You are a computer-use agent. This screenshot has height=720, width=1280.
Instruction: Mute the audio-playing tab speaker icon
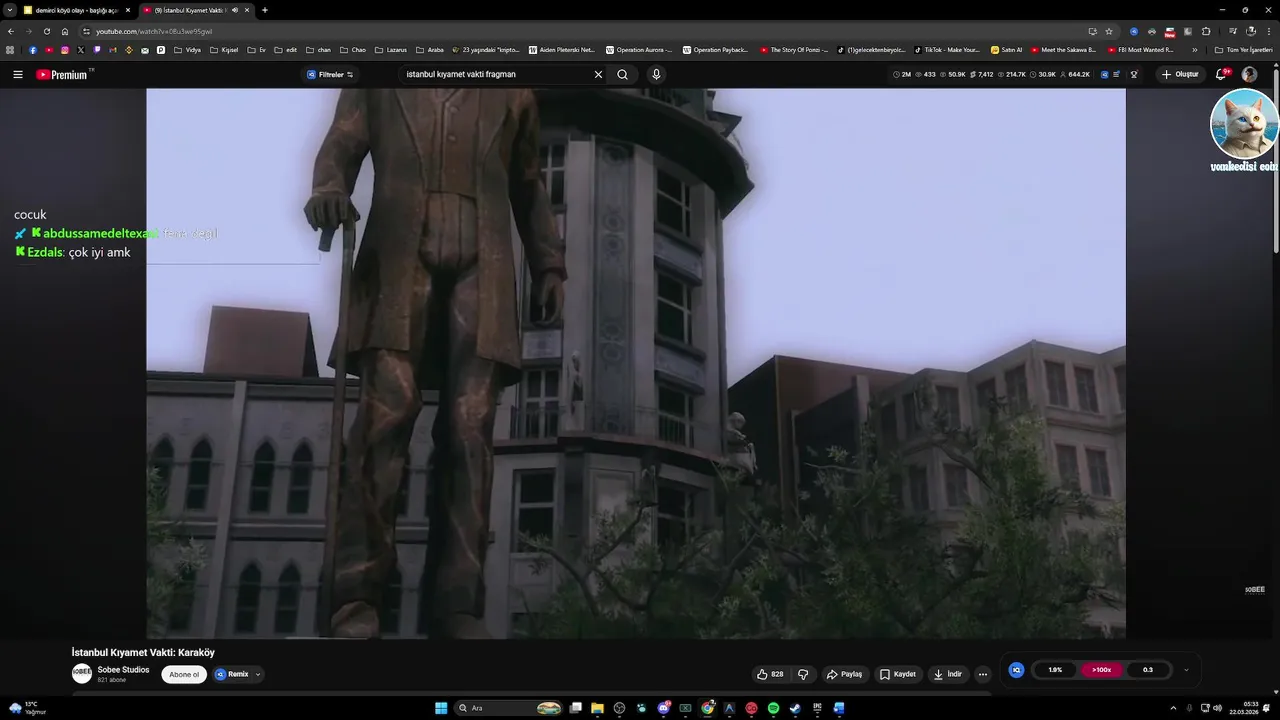click(235, 10)
